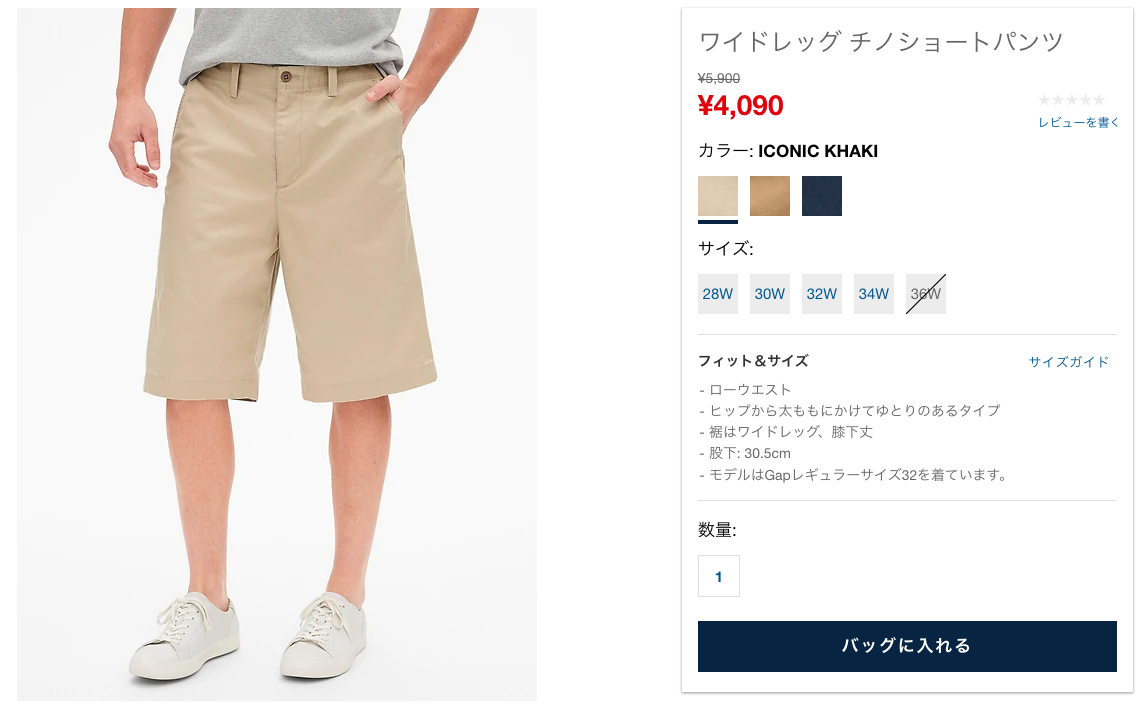Click the crossed-out 36W size
This screenshot has height=708, width=1144.
[x=926, y=294]
